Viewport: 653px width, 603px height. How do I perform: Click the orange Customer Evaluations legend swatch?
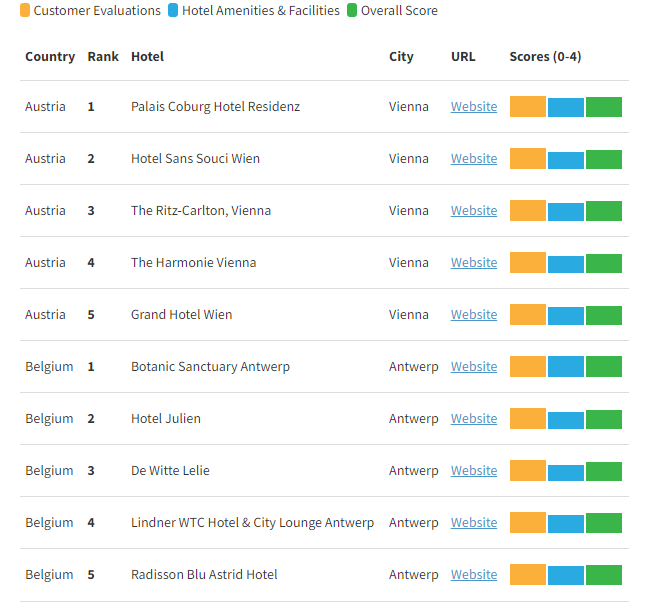pyautogui.click(x=25, y=10)
